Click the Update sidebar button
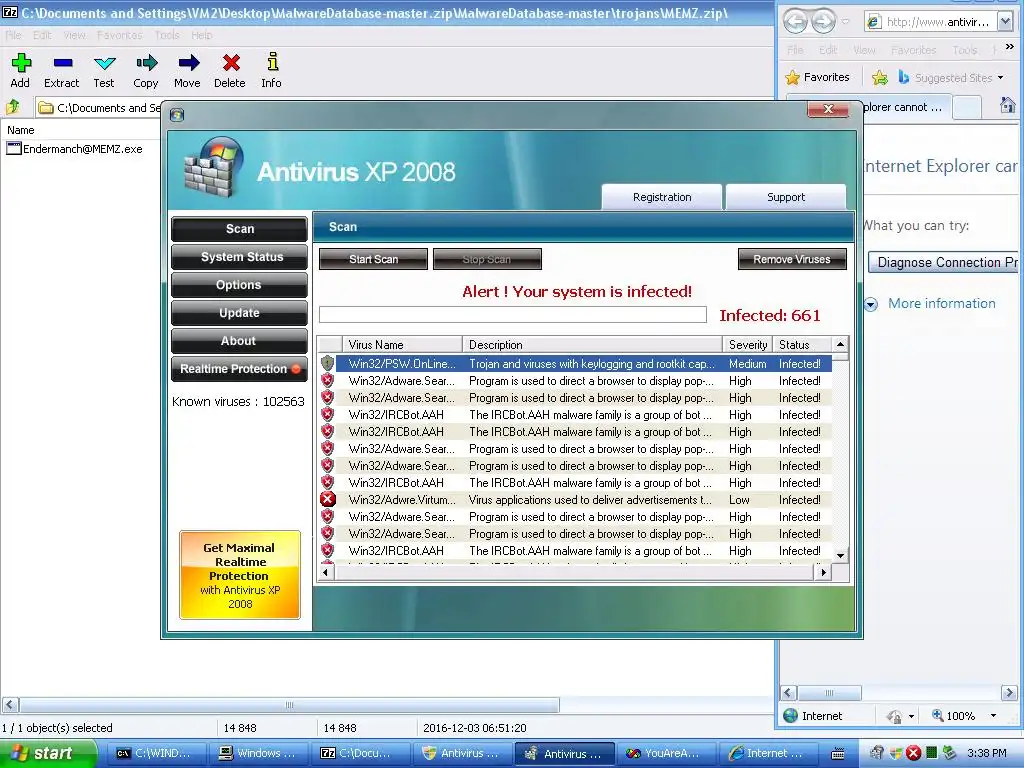This screenshot has width=1024, height=768. 239,313
